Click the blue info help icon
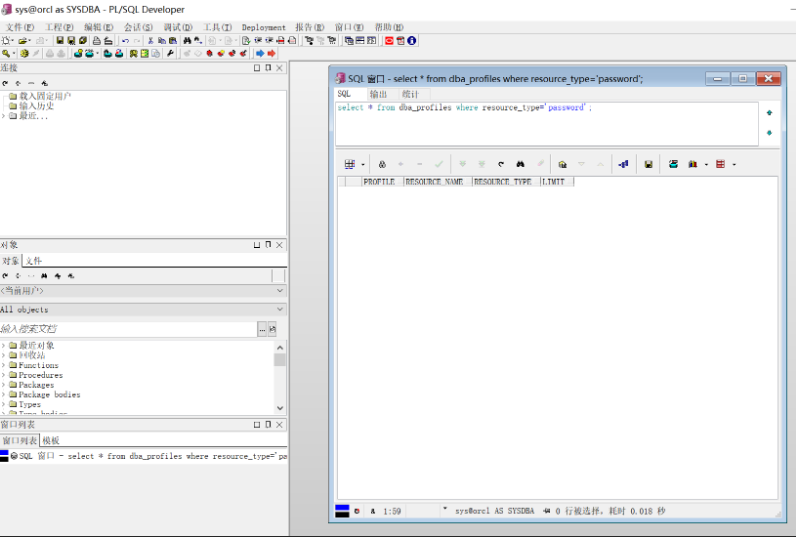The height and width of the screenshot is (537, 796). (x=412, y=41)
